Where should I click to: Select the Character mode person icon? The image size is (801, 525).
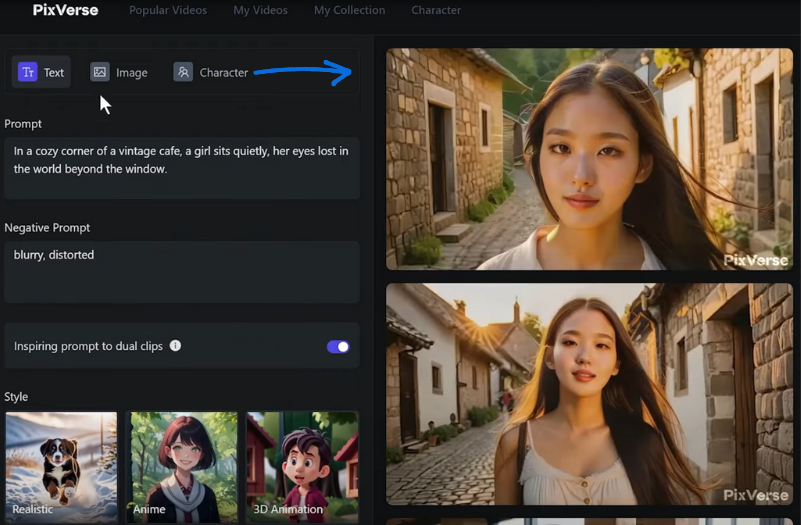[183, 72]
